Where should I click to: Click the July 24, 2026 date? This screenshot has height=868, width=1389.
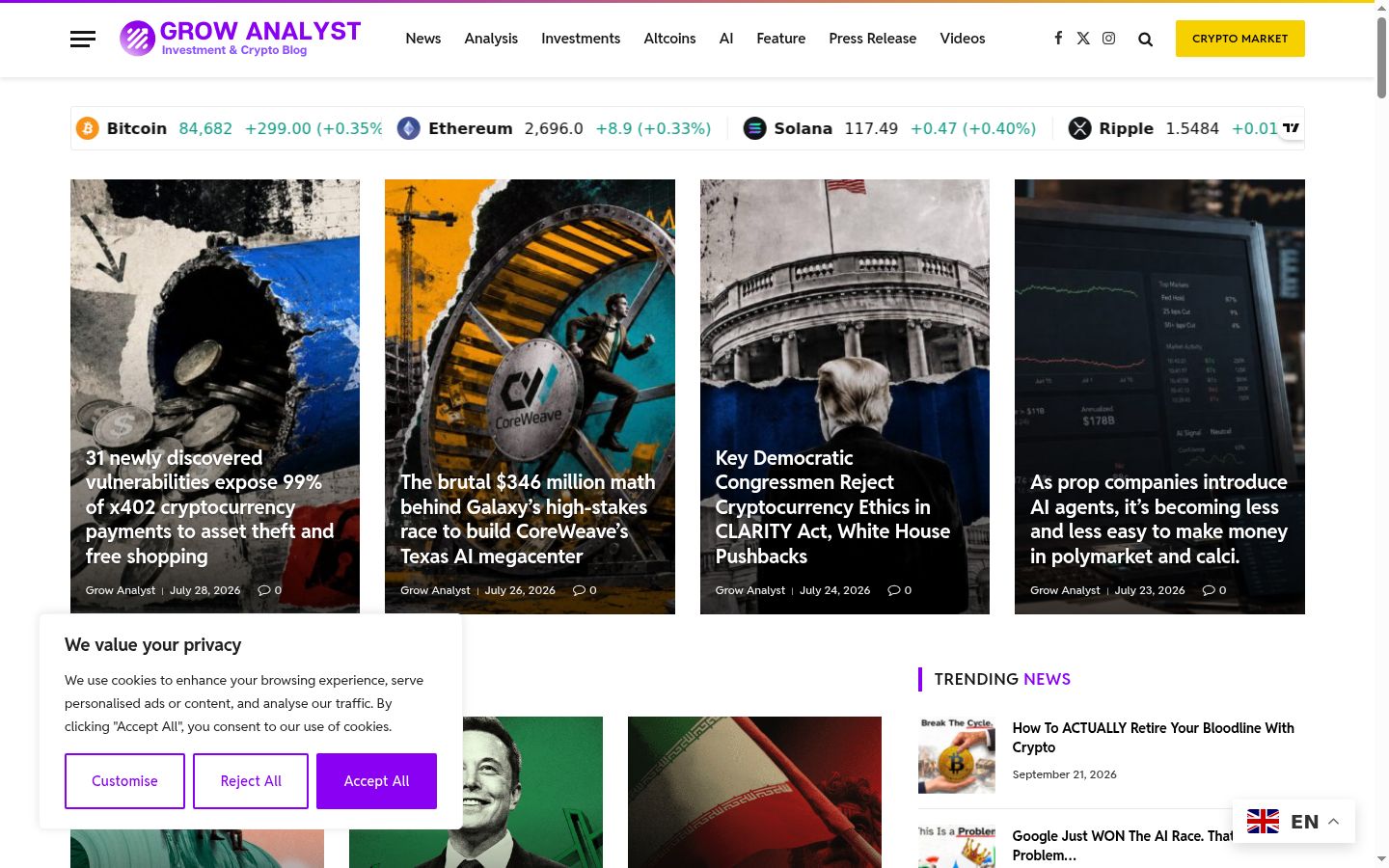point(835,590)
